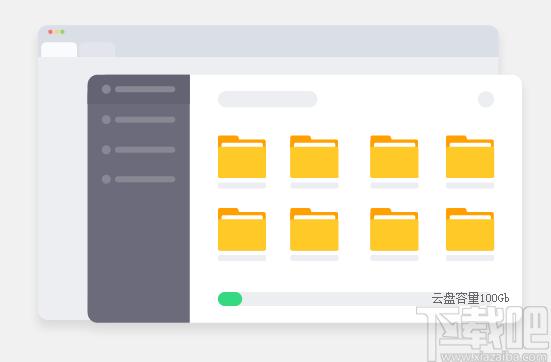The width and height of the screenshot is (551, 362).
Task: Open the third folder in bottom row
Action: click(x=394, y=230)
